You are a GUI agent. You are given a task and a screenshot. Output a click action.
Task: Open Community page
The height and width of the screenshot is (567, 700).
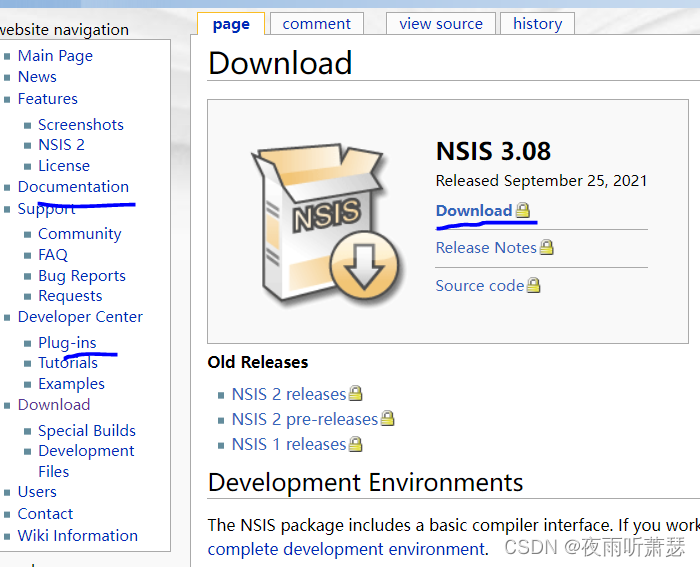tap(79, 234)
